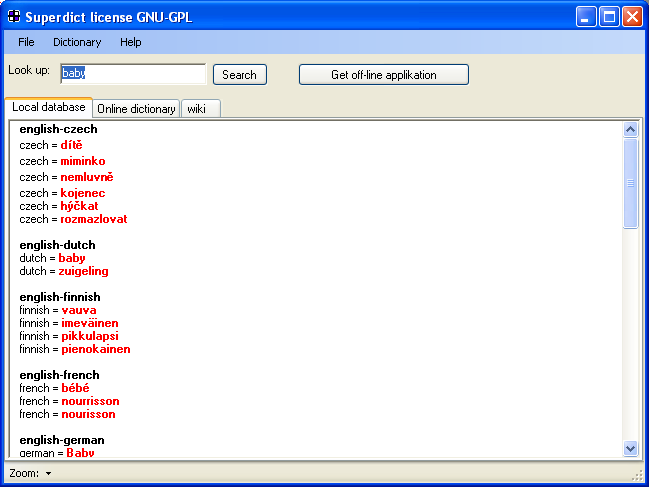Minimize the Superdict window

click(586, 17)
